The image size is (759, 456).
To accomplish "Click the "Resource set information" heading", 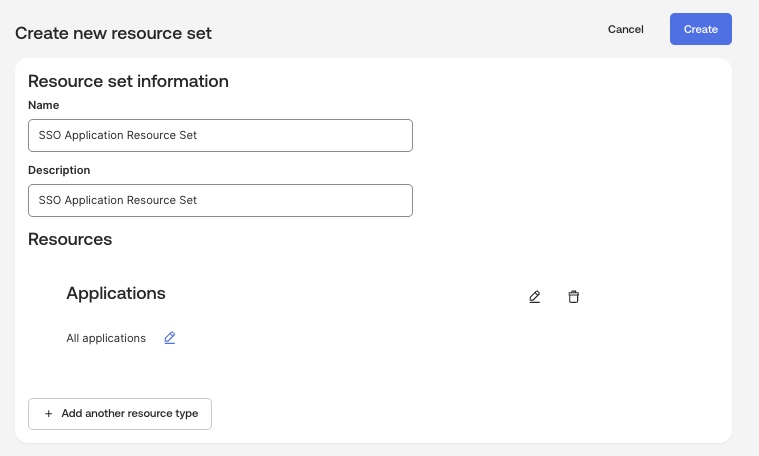I will coord(128,81).
